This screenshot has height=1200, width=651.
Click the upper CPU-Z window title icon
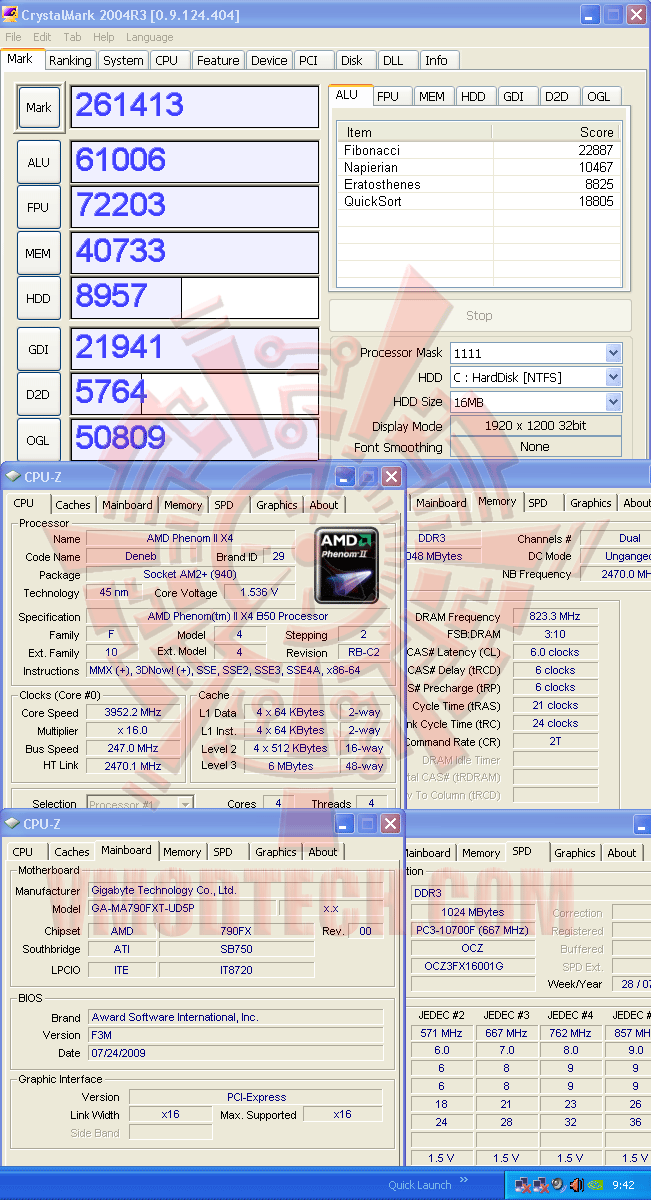click(13, 476)
